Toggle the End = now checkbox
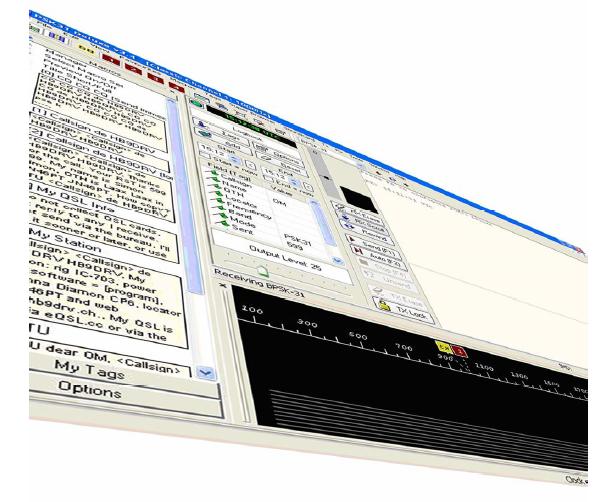 click(268, 178)
